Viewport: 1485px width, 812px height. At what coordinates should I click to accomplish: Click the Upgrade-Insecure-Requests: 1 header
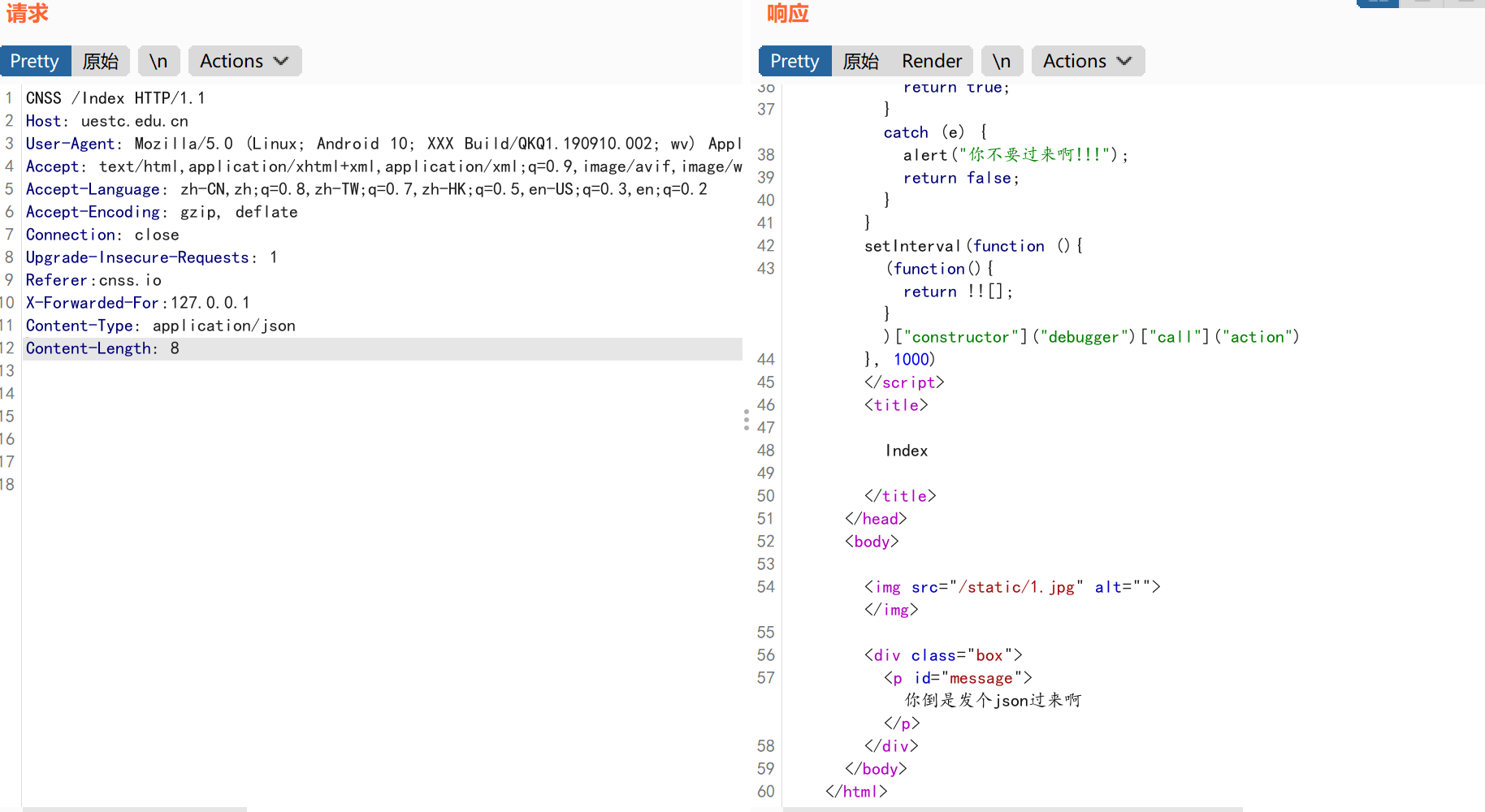[152, 257]
